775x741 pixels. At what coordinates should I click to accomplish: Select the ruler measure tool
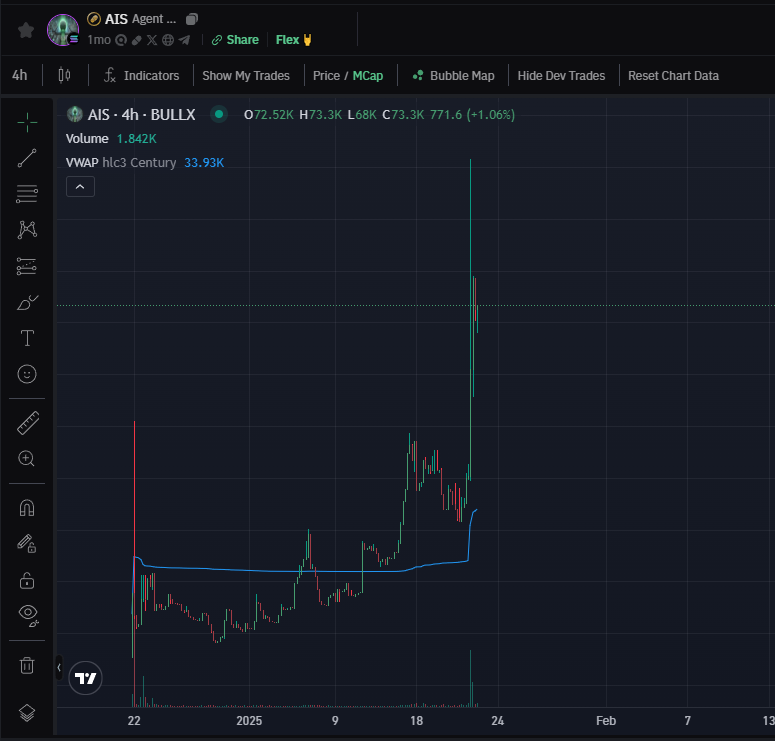pyautogui.click(x=28, y=423)
